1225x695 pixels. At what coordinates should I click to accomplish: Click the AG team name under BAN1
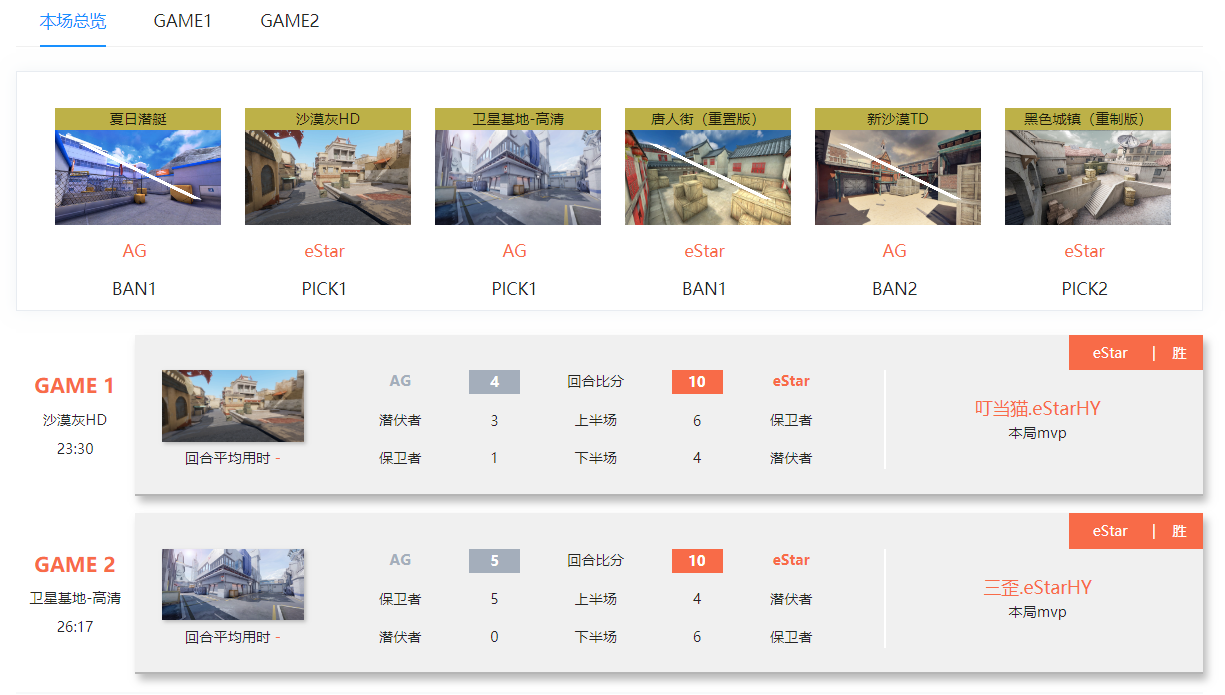[134, 251]
